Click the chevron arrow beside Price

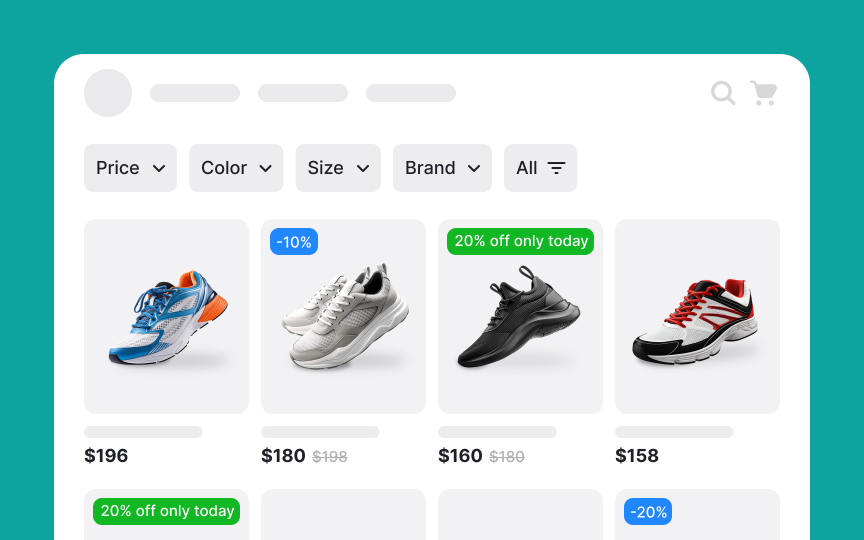pyautogui.click(x=159, y=169)
